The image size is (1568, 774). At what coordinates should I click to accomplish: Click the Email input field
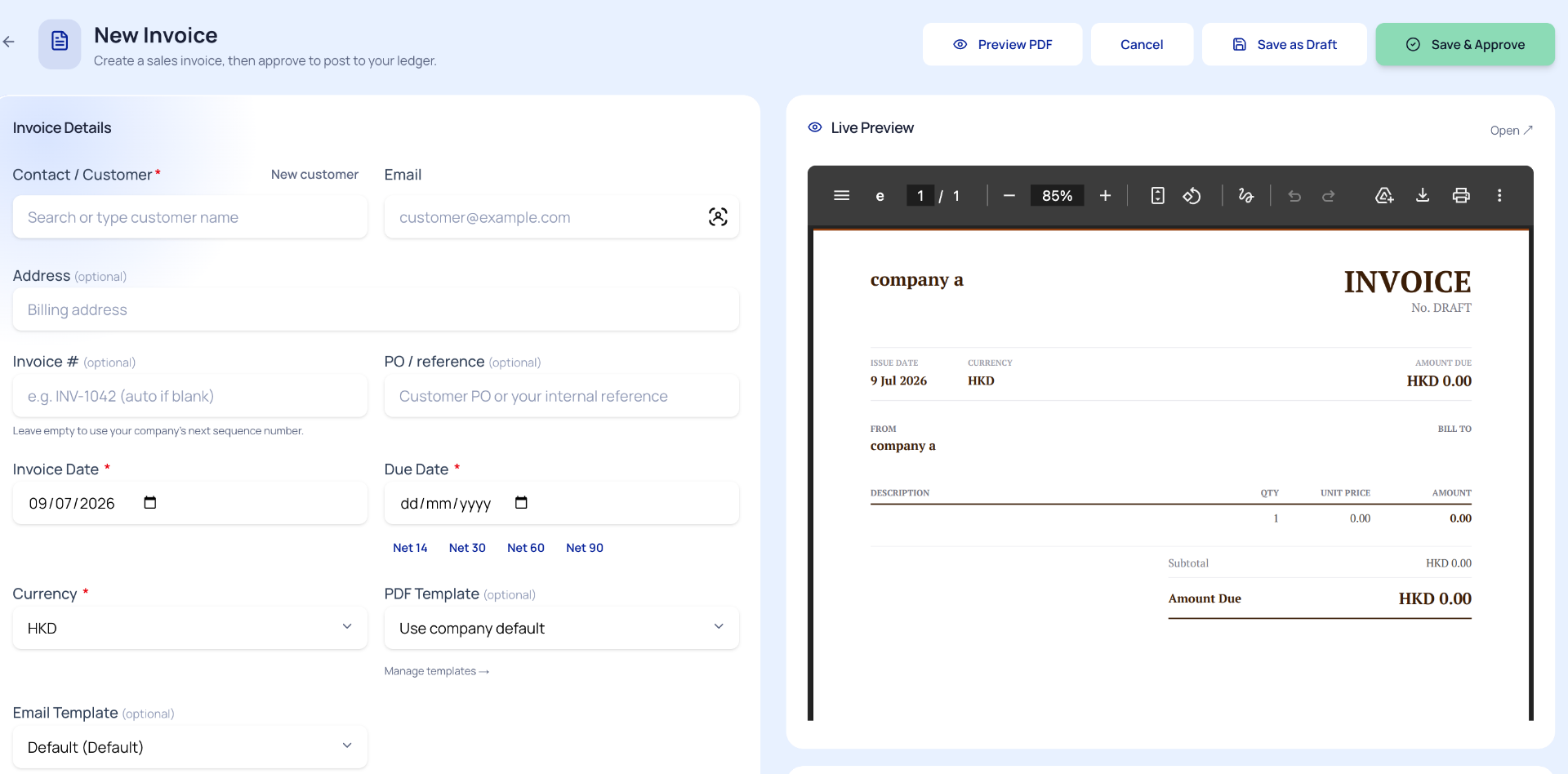coord(562,217)
